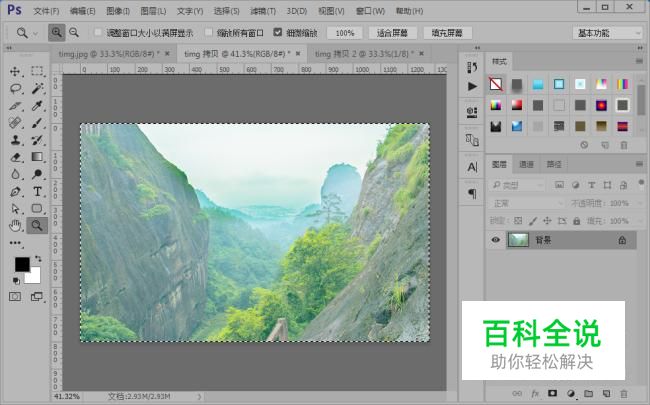The height and width of the screenshot is (405, 650).
Task: Select the Rectangular Marquee tool
Action: point(37,71)
